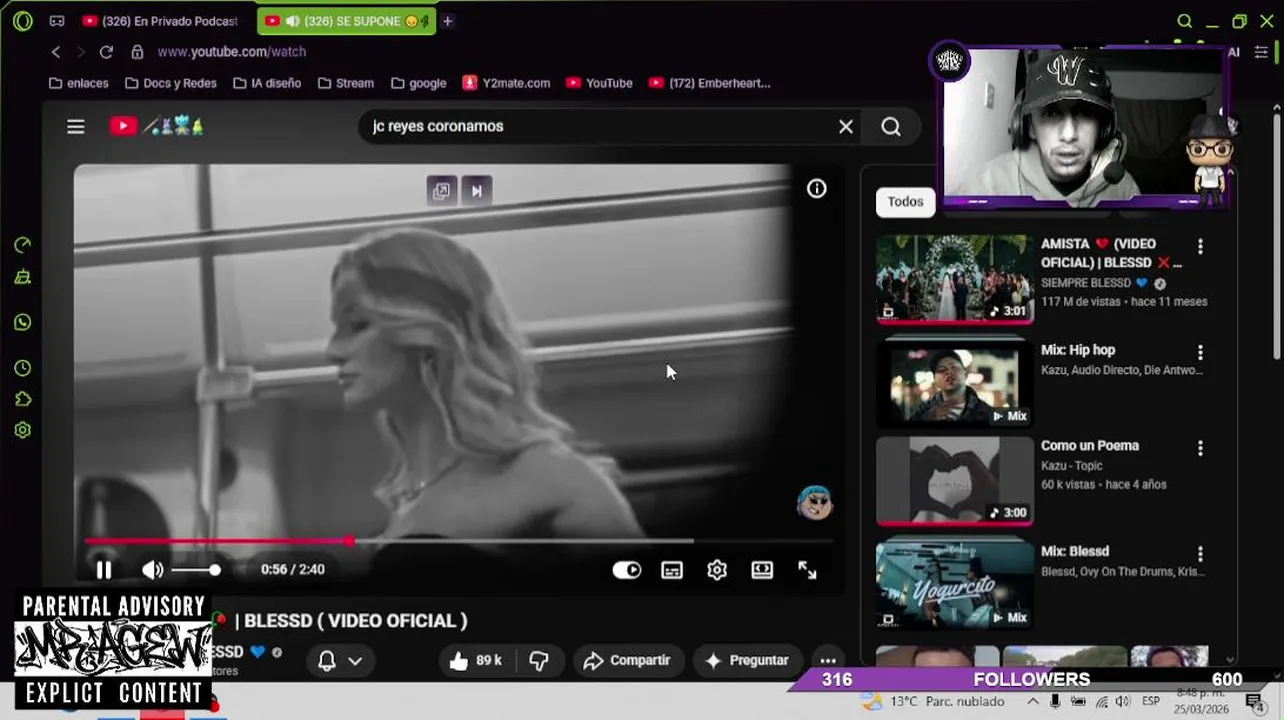Image resolution: width=1284 pixels, height=720 pixels.
Task: Mute the video with the speaker icon
Action: [x=152, y=569]
